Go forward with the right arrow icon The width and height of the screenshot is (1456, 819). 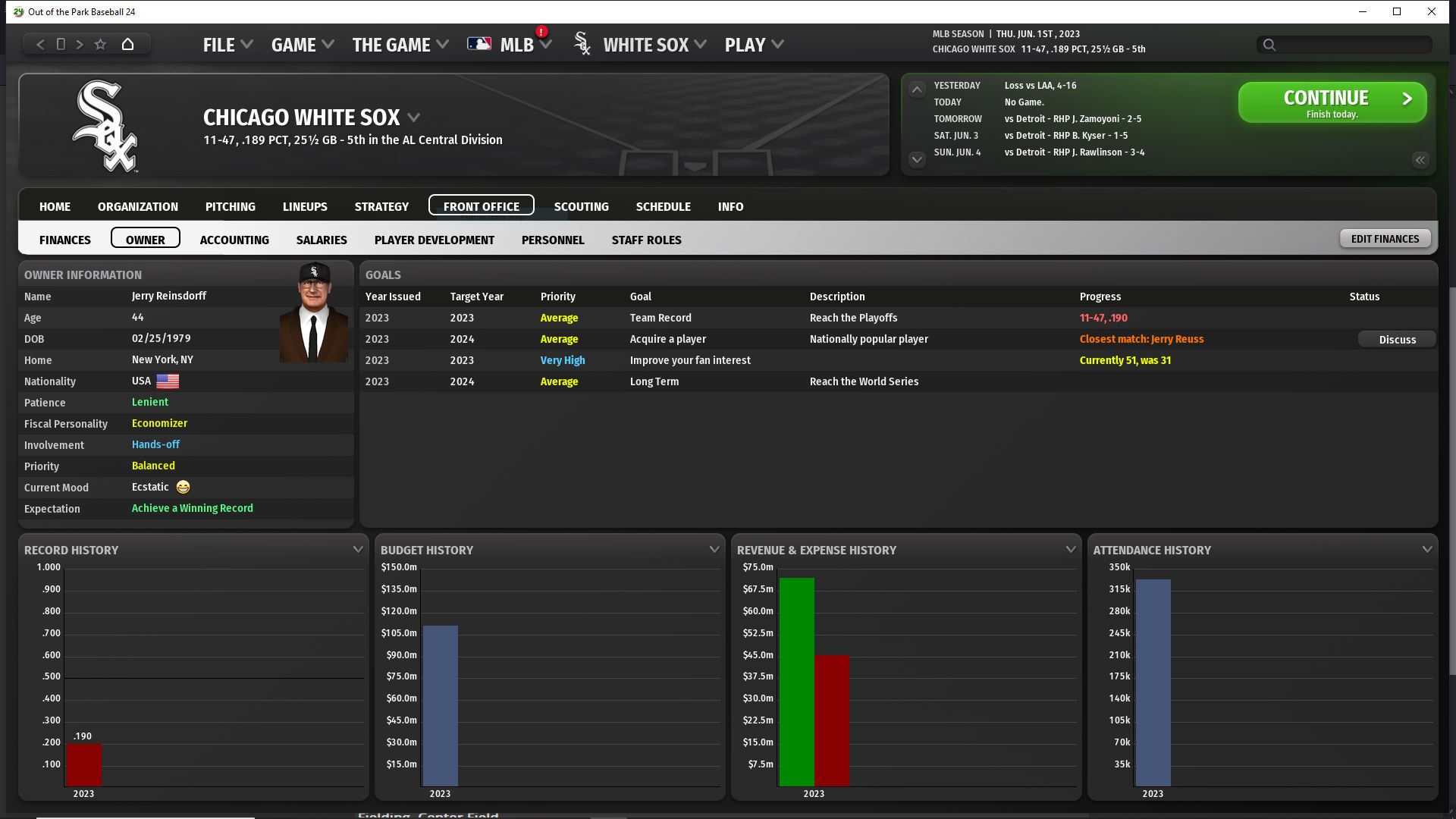pyautogui.click(x=80, y=44)
